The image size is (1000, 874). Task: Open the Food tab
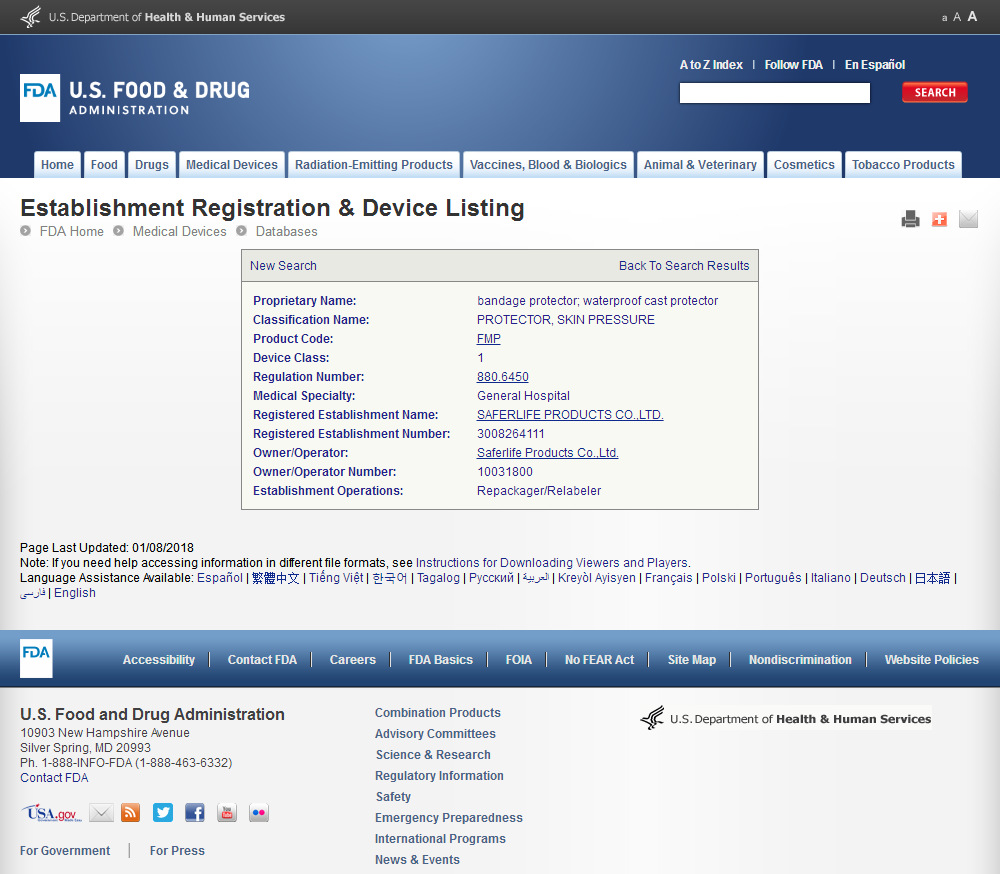click(104, 165)
